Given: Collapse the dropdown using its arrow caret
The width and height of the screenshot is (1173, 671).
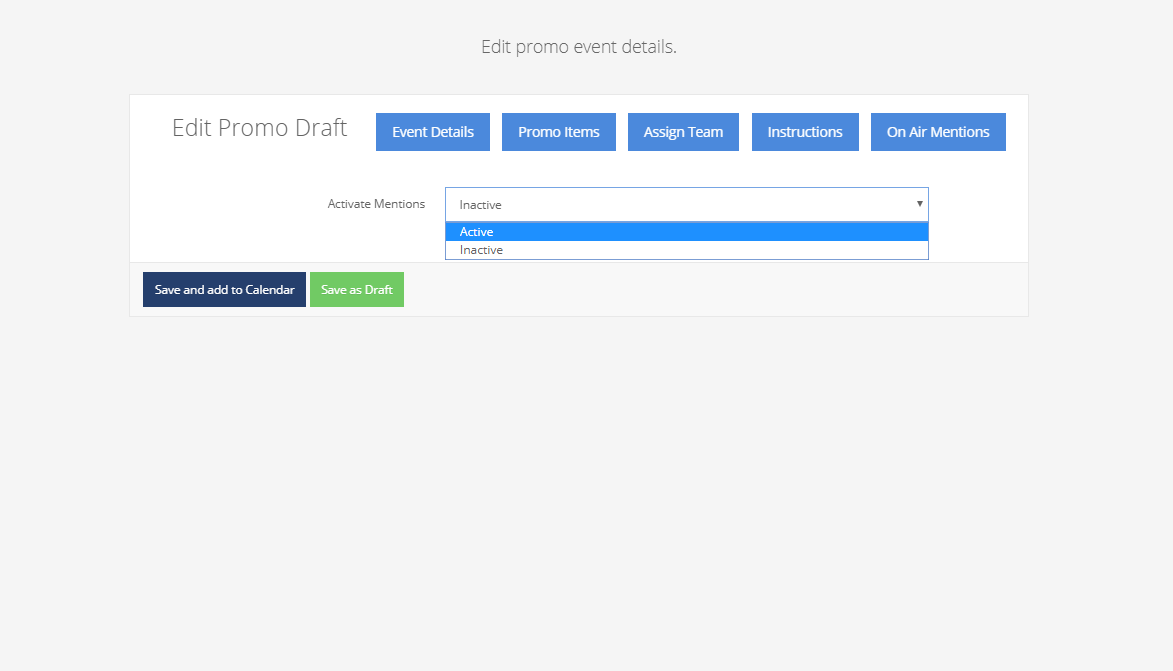Looking at the screenshot, I should (919, 204).
